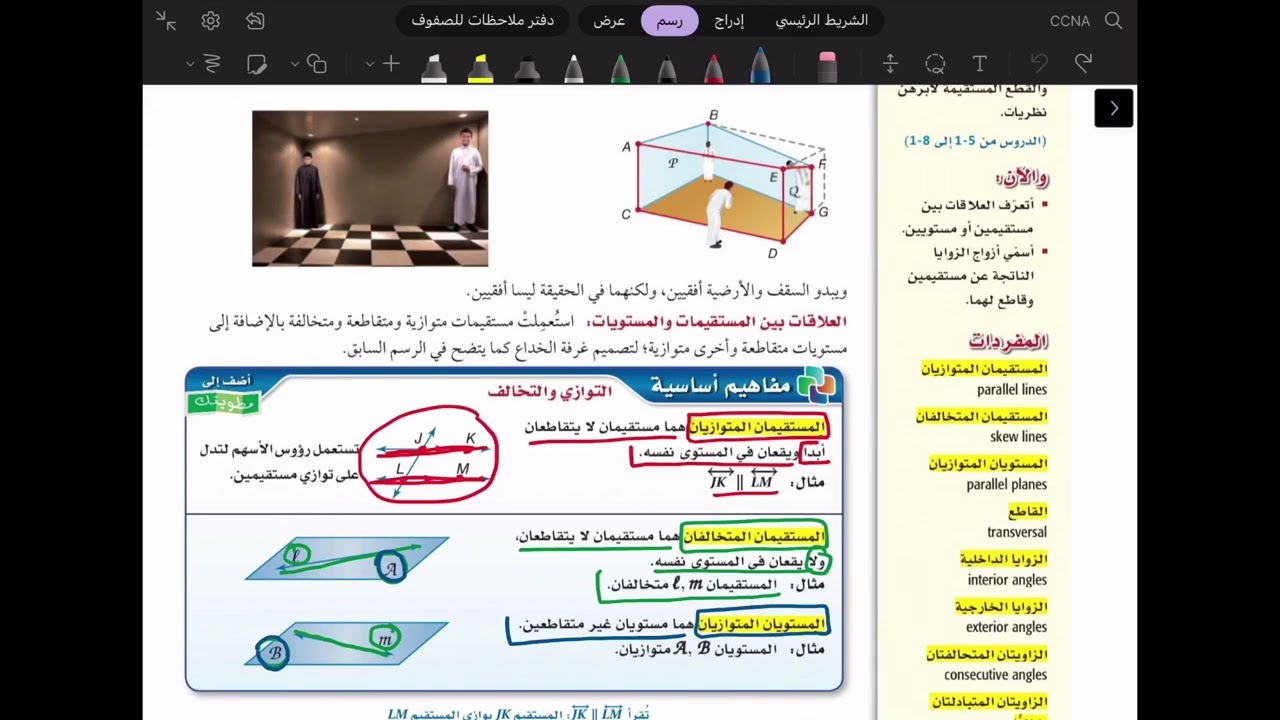This screenshot has height=720, width=1280.
Task: Click the redo arrow
Action: (x=1083, y=64)
